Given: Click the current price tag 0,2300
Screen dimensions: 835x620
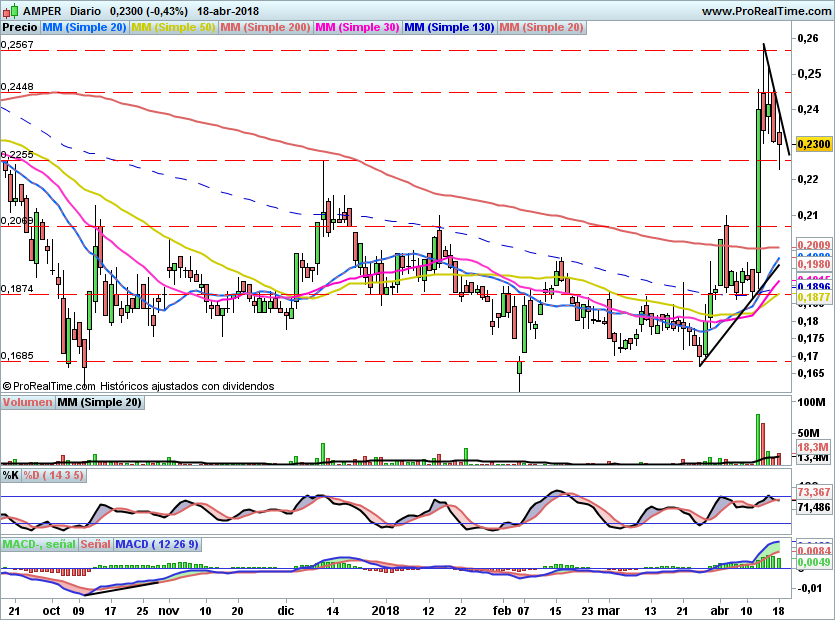Looking at the screenshot, I should point(814,144).
